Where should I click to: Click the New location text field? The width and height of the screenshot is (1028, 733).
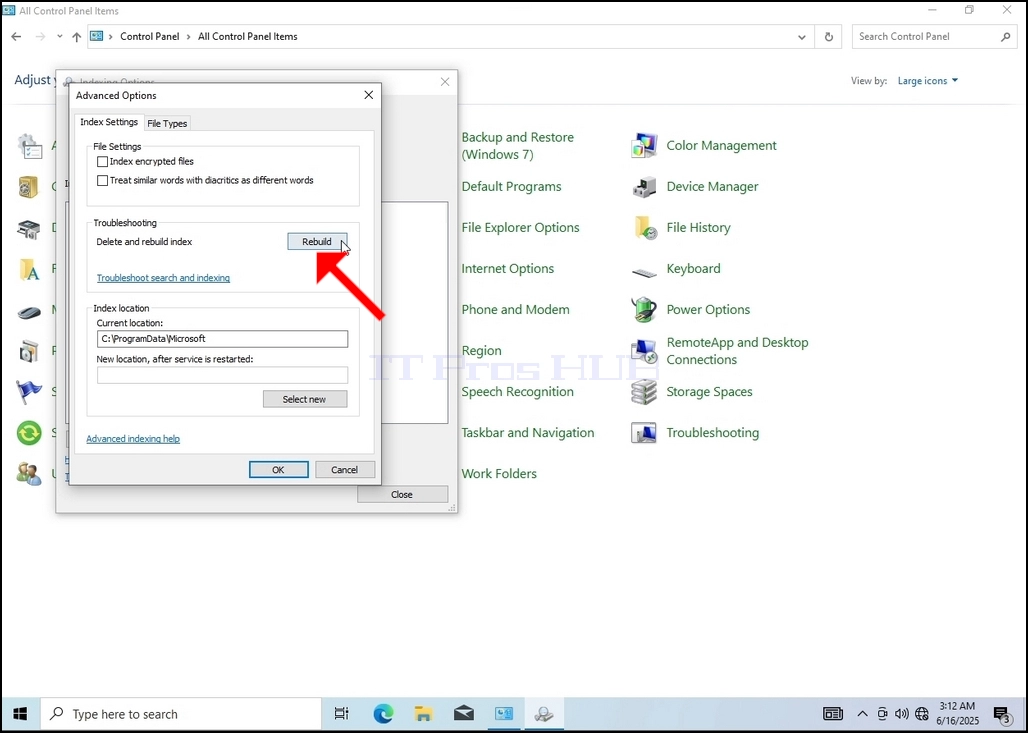click(x=222, y=375)
